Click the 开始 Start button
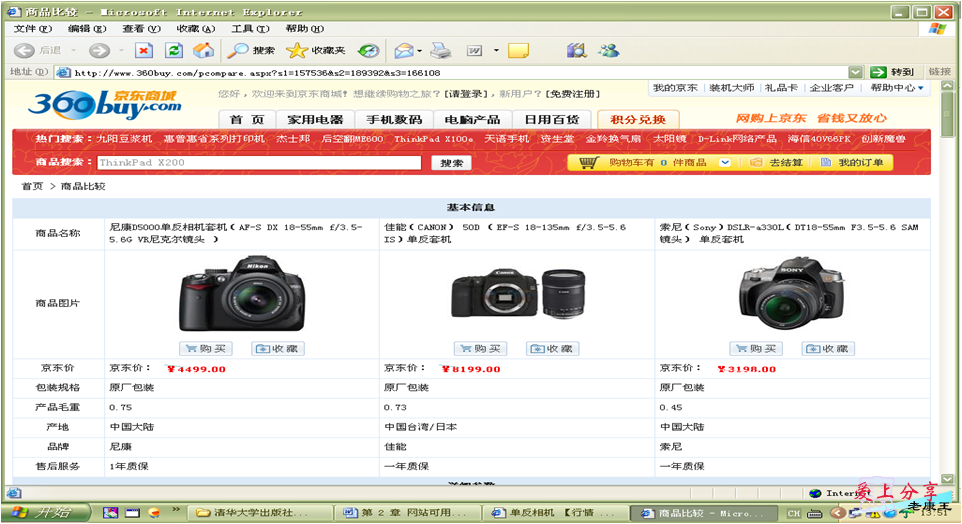Viewport: 962px width, 524px height. click(x=46, y=513)
